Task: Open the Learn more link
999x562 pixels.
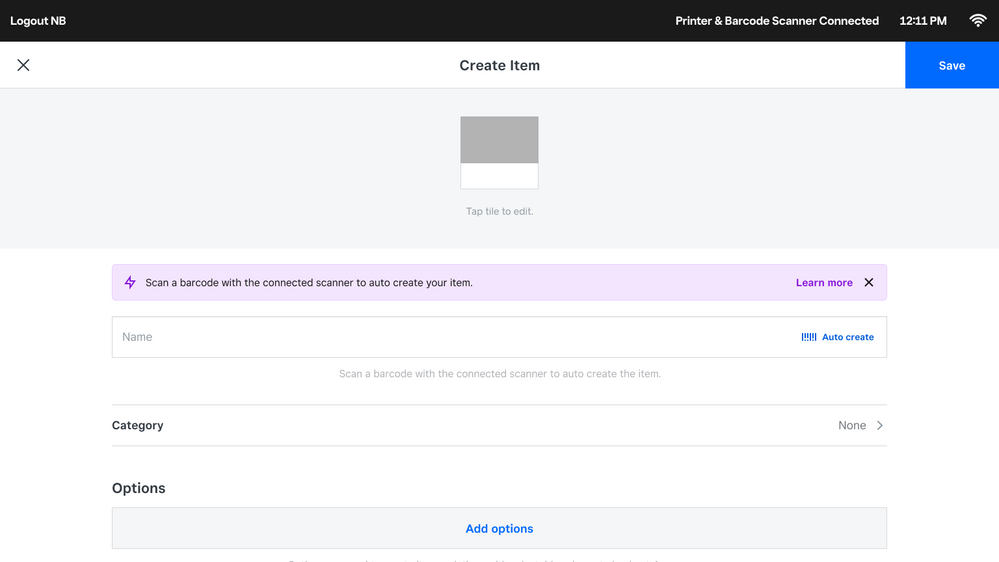Action: click(x=824, y=283)
